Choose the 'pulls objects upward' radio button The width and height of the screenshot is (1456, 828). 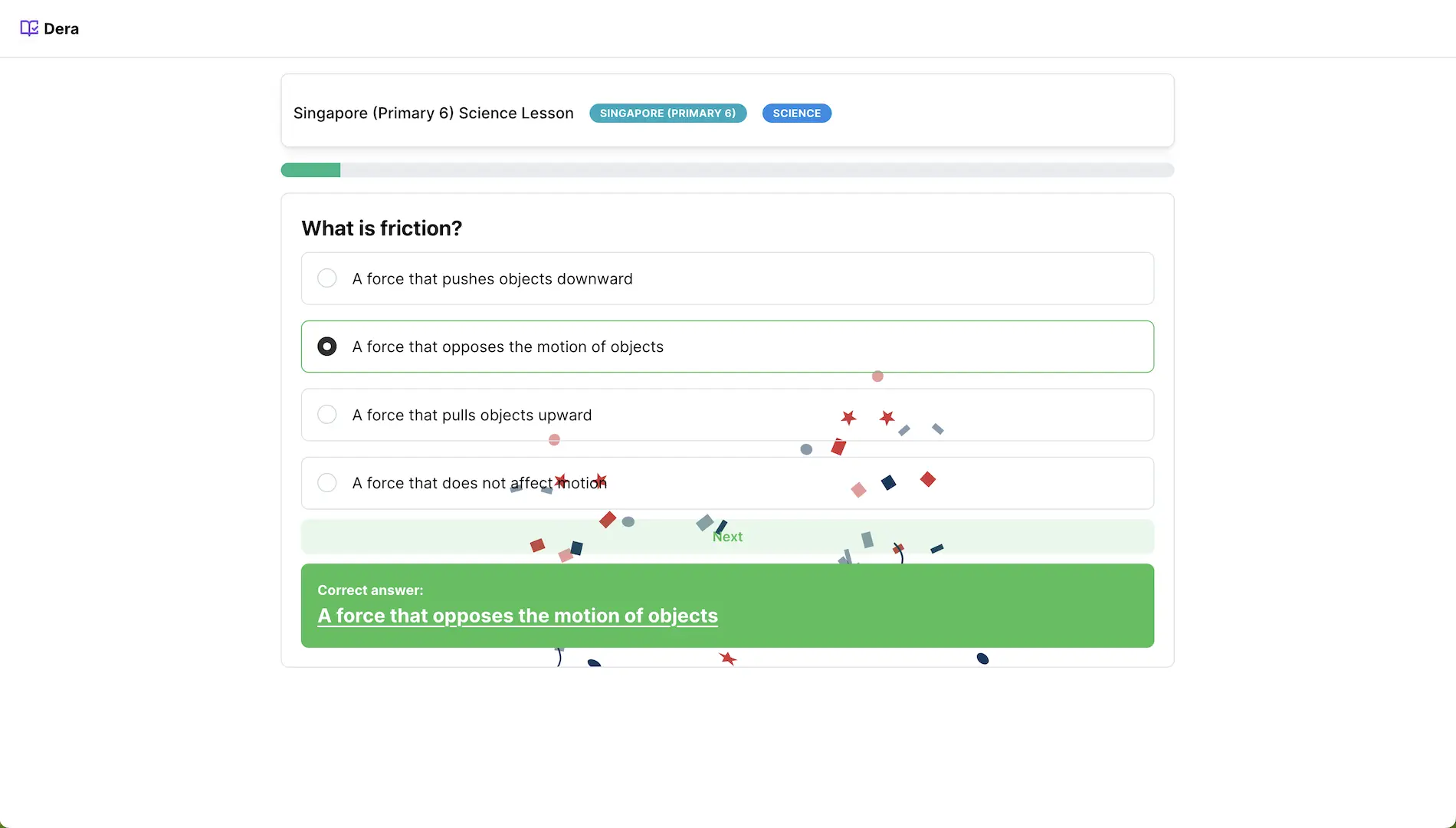[x=327, y=415]
